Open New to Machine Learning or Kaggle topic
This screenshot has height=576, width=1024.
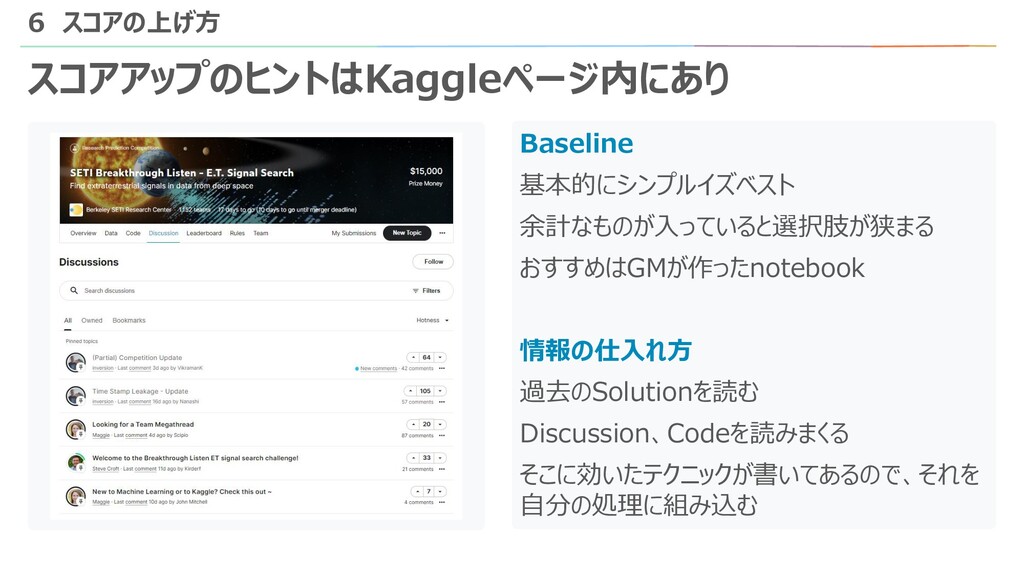pyautogui.click(x=182, y=492)
